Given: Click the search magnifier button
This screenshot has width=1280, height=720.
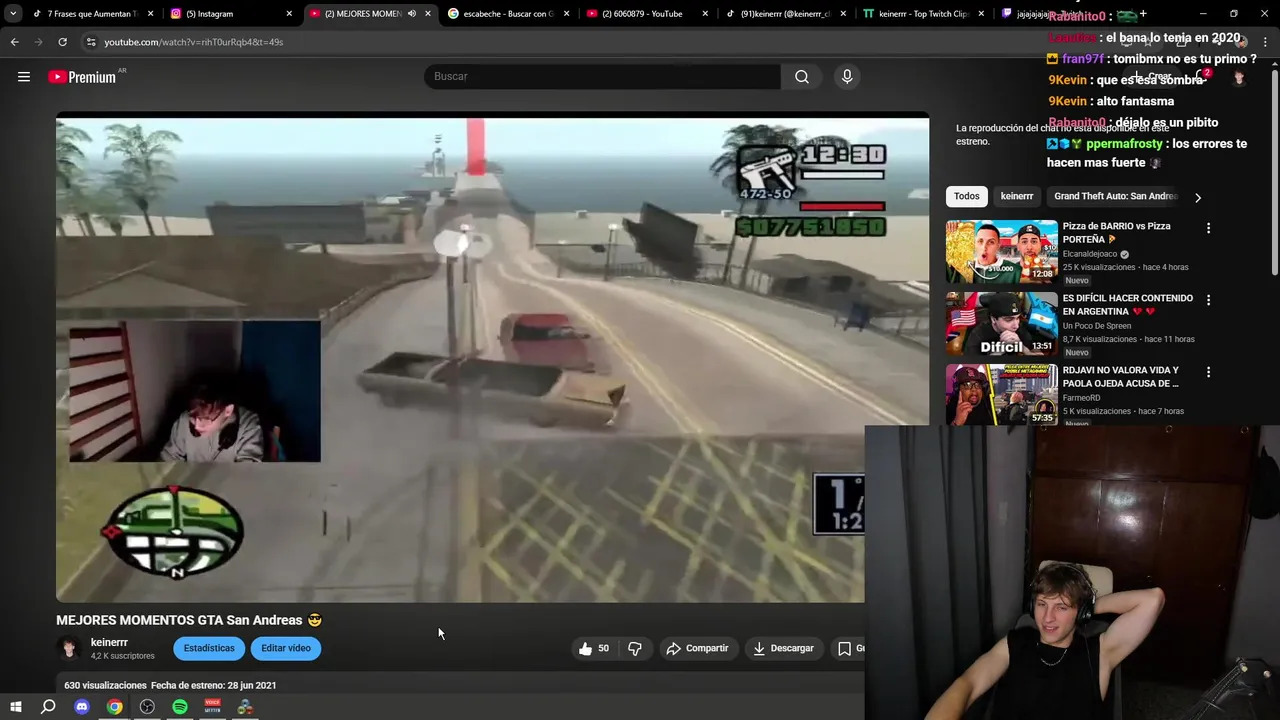Looking at the screenshot, I should point(802,76).
